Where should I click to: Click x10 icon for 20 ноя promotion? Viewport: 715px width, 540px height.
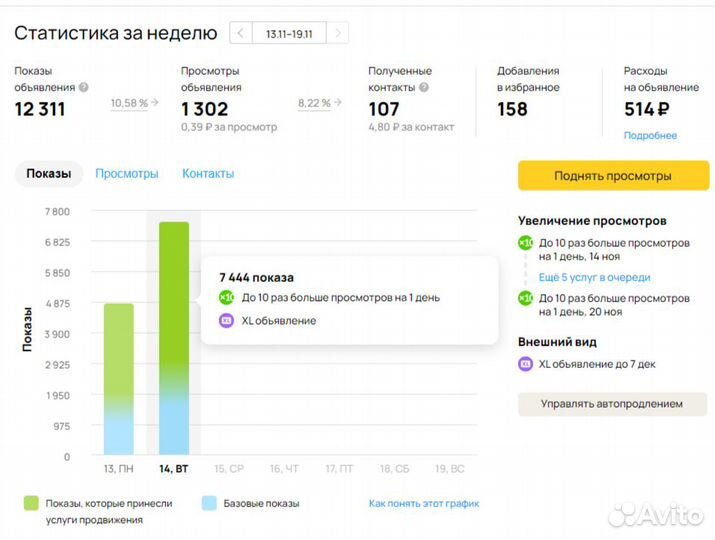tap(526, 298)
